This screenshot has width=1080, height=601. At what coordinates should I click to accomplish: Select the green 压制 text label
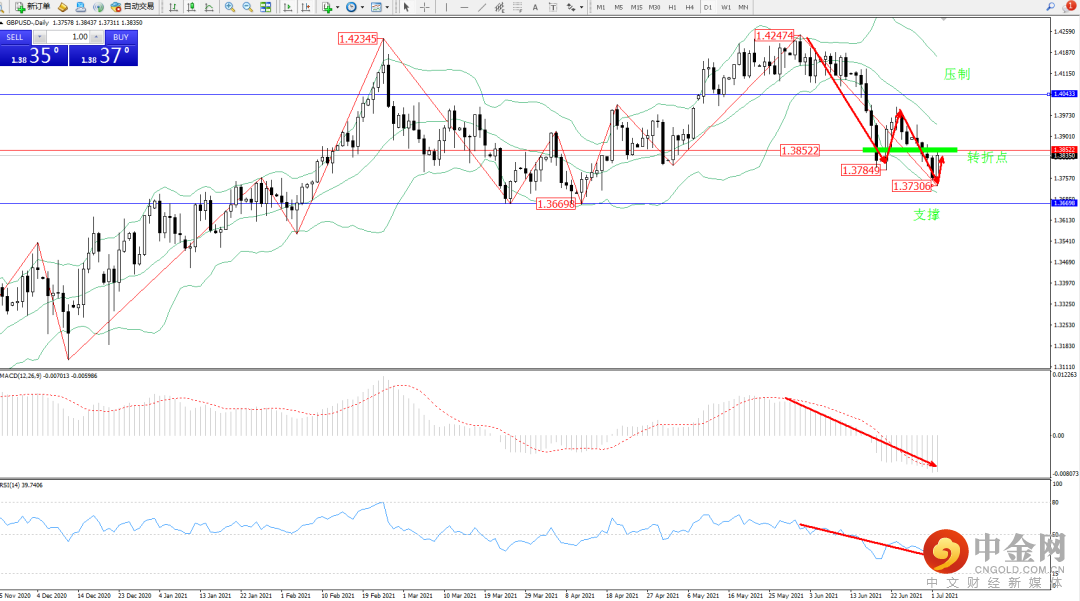click(x=957, y=74)
